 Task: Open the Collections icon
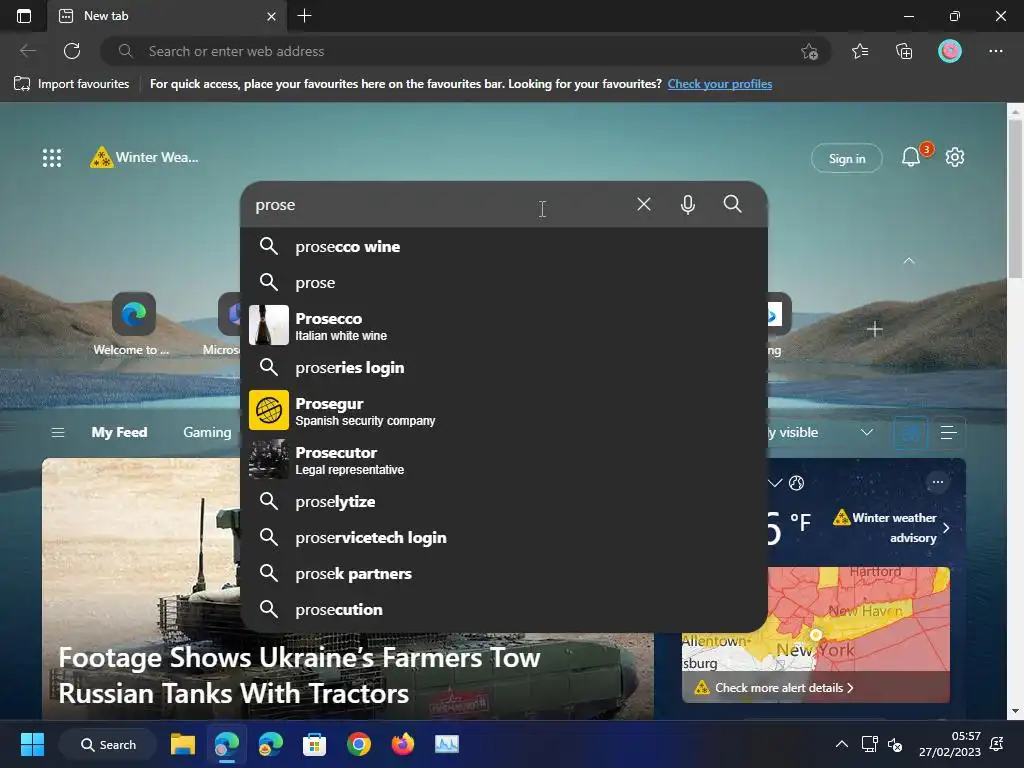pos(904,51)
